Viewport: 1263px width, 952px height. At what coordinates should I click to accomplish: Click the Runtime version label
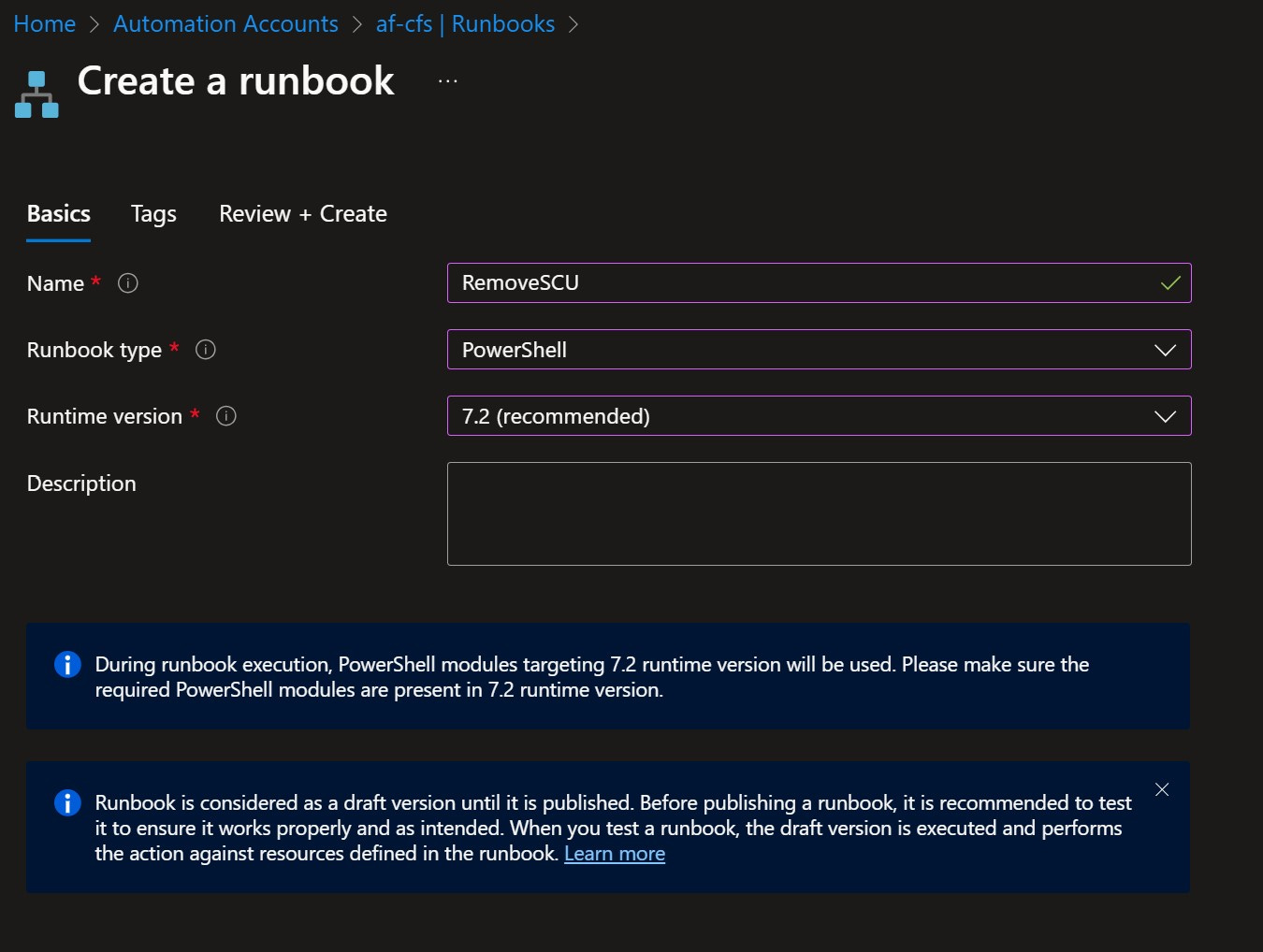105,416
